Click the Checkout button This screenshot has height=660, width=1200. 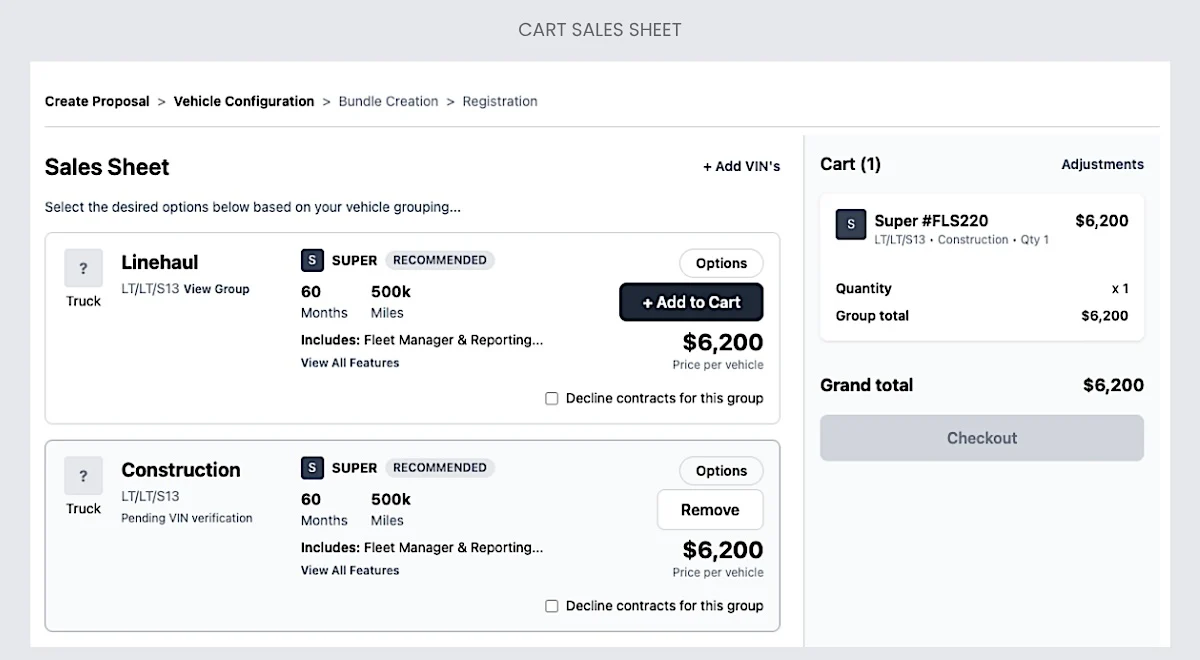click(982, 438)
